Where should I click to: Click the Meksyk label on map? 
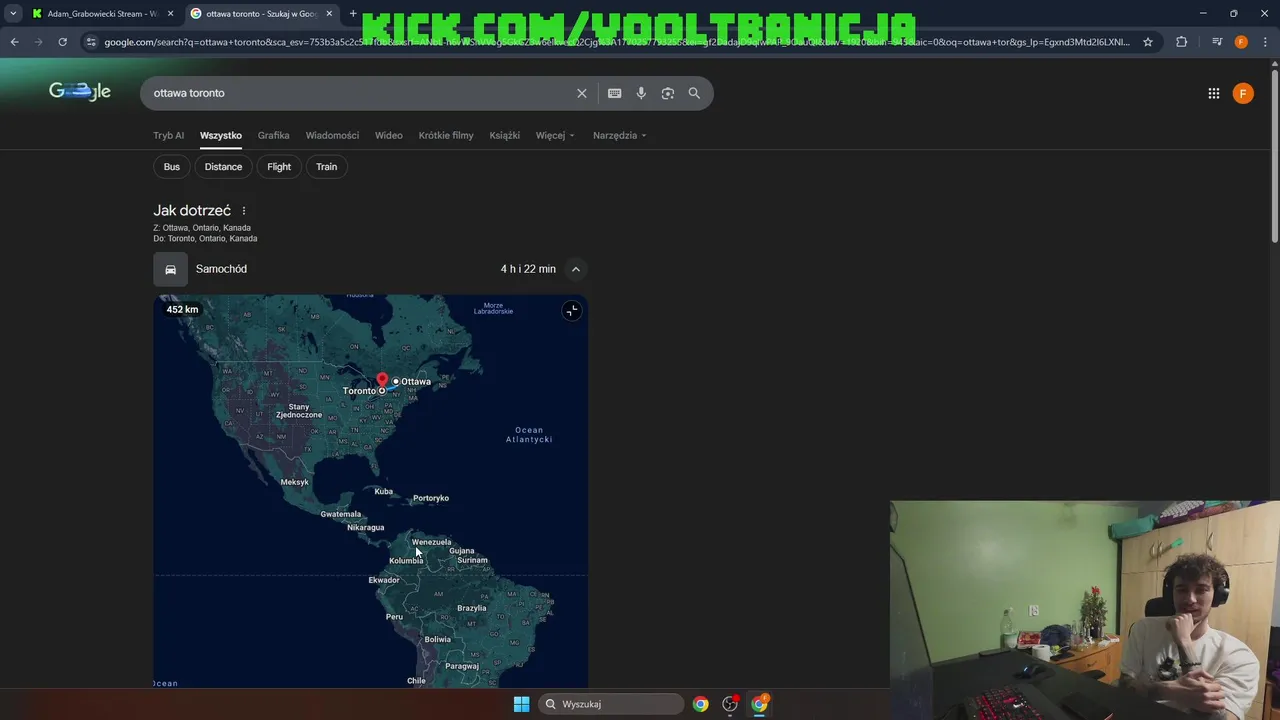point(294,482)
